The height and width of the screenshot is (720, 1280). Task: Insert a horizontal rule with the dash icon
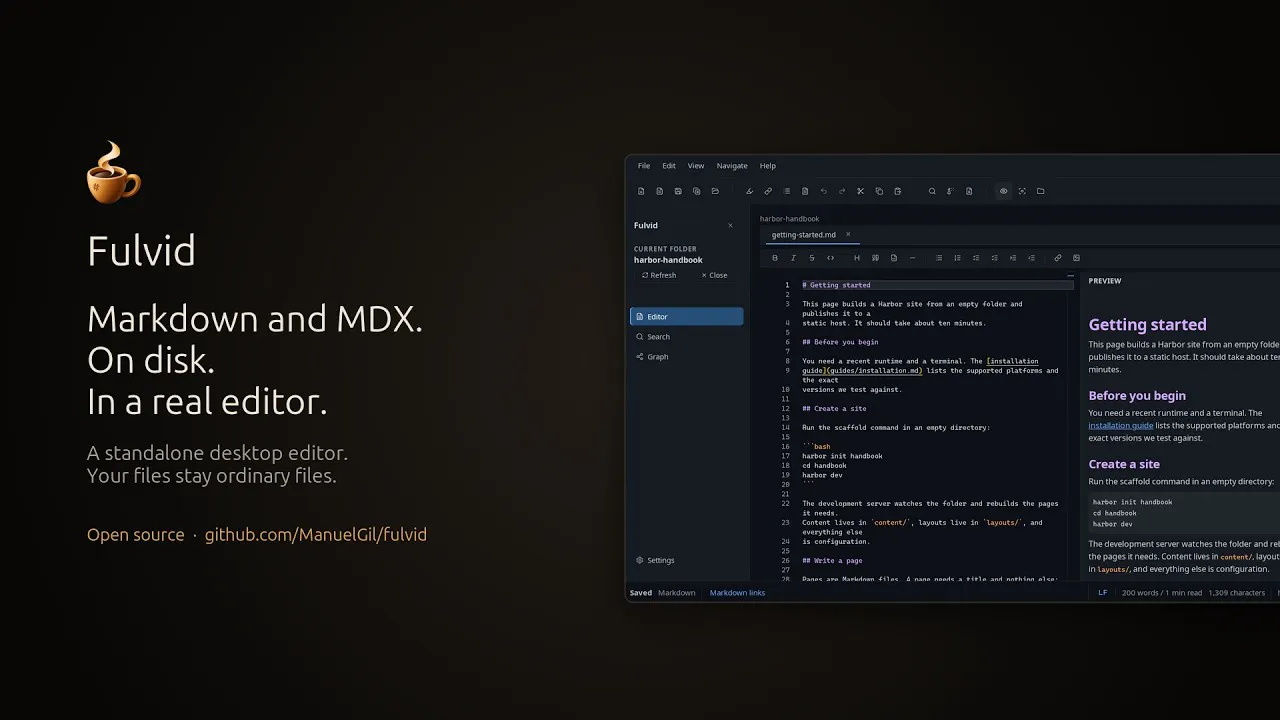[x=912, y=258]
